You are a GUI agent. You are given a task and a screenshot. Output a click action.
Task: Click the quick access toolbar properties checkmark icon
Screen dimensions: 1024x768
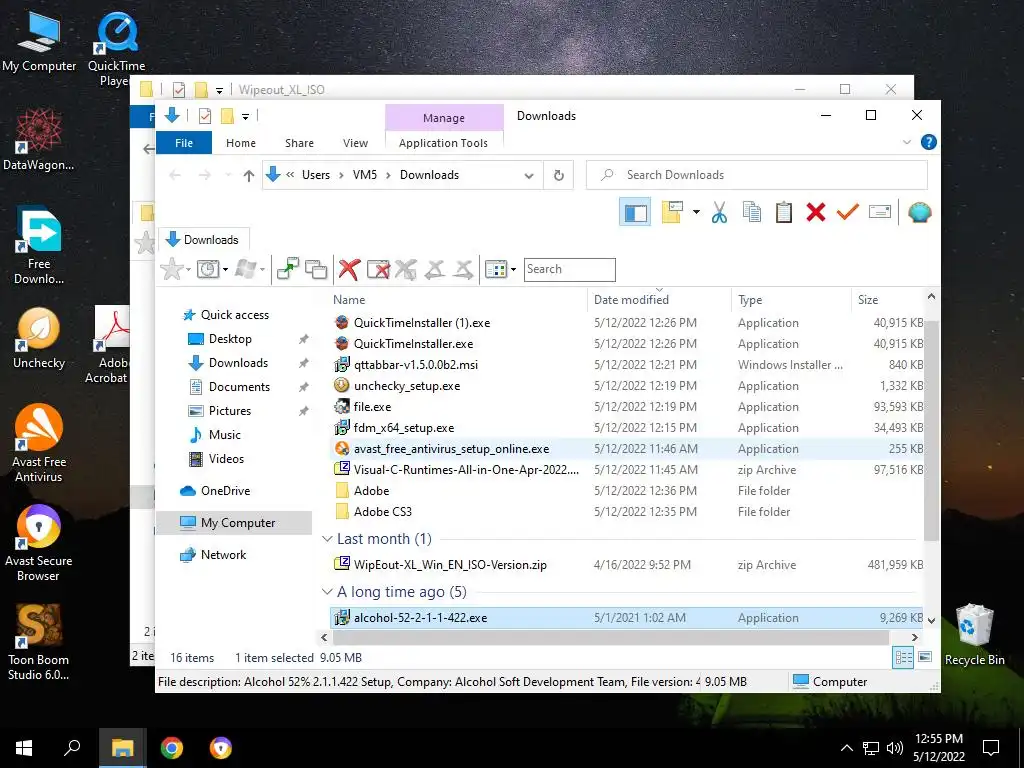point(204,116)
